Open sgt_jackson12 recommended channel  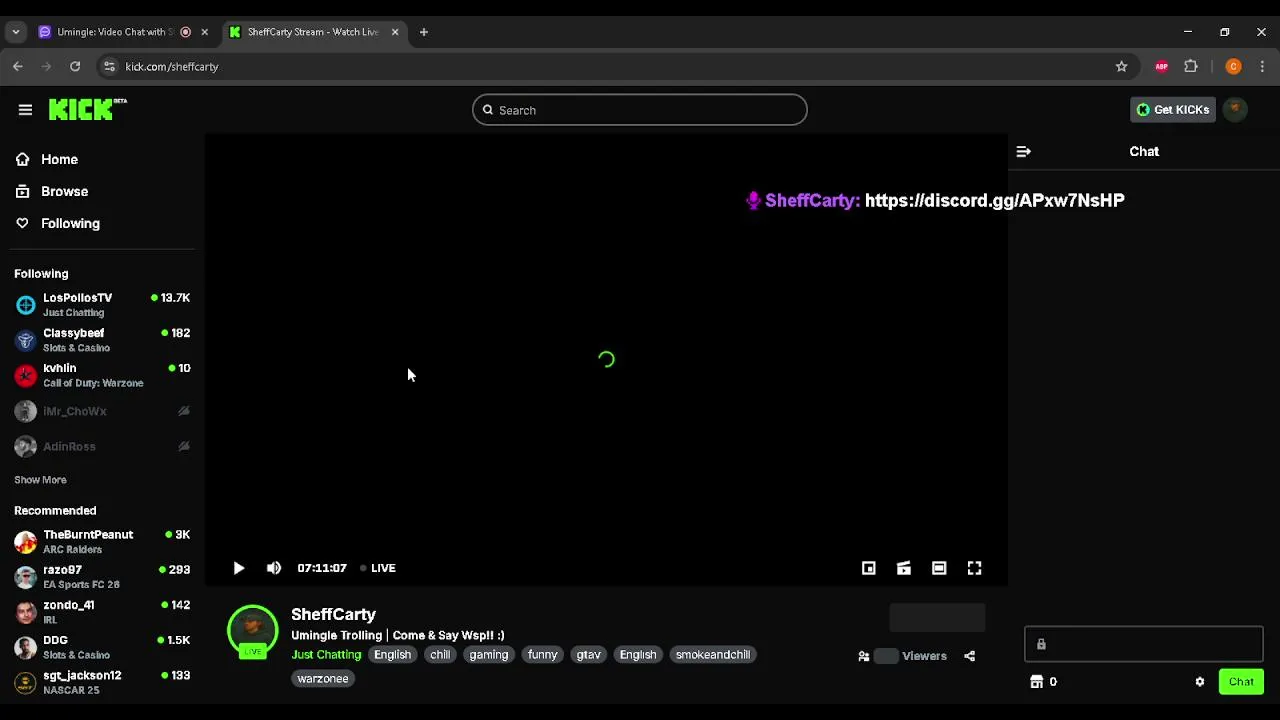click(102, 682)
